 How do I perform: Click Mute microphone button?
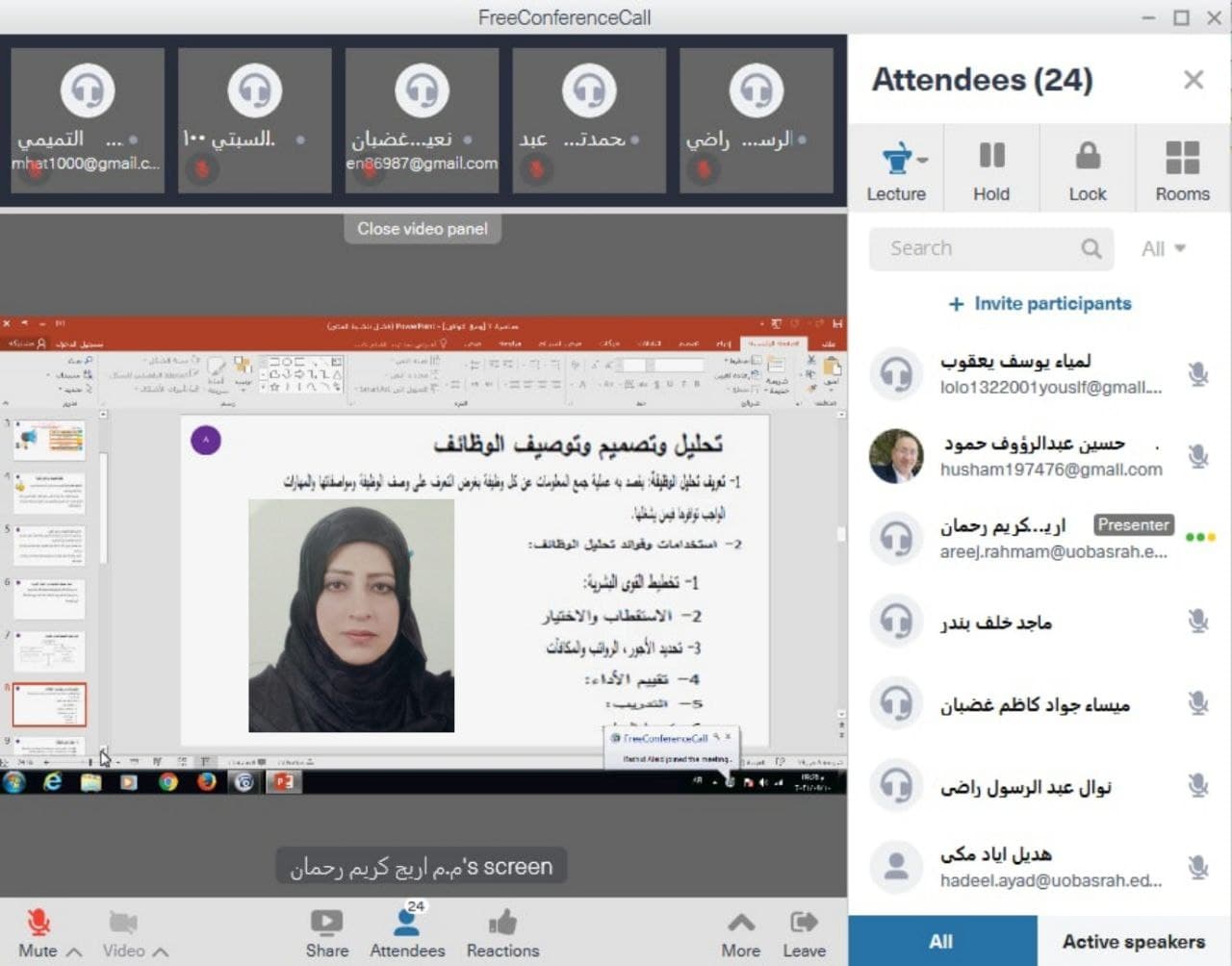tap(38, 932)
